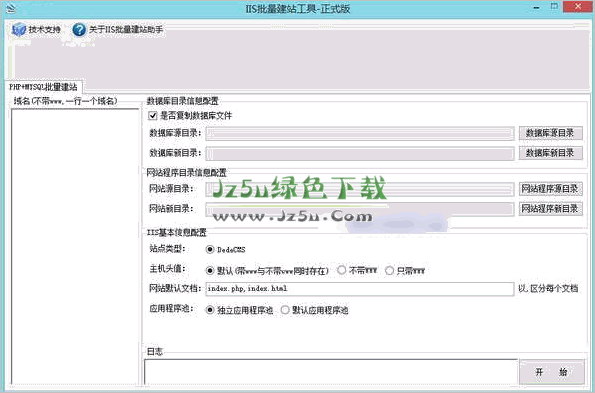Viewport: 595px width, 393px height.
Task: Click inside the 日志 log box
Action: [x=331, y=372]
